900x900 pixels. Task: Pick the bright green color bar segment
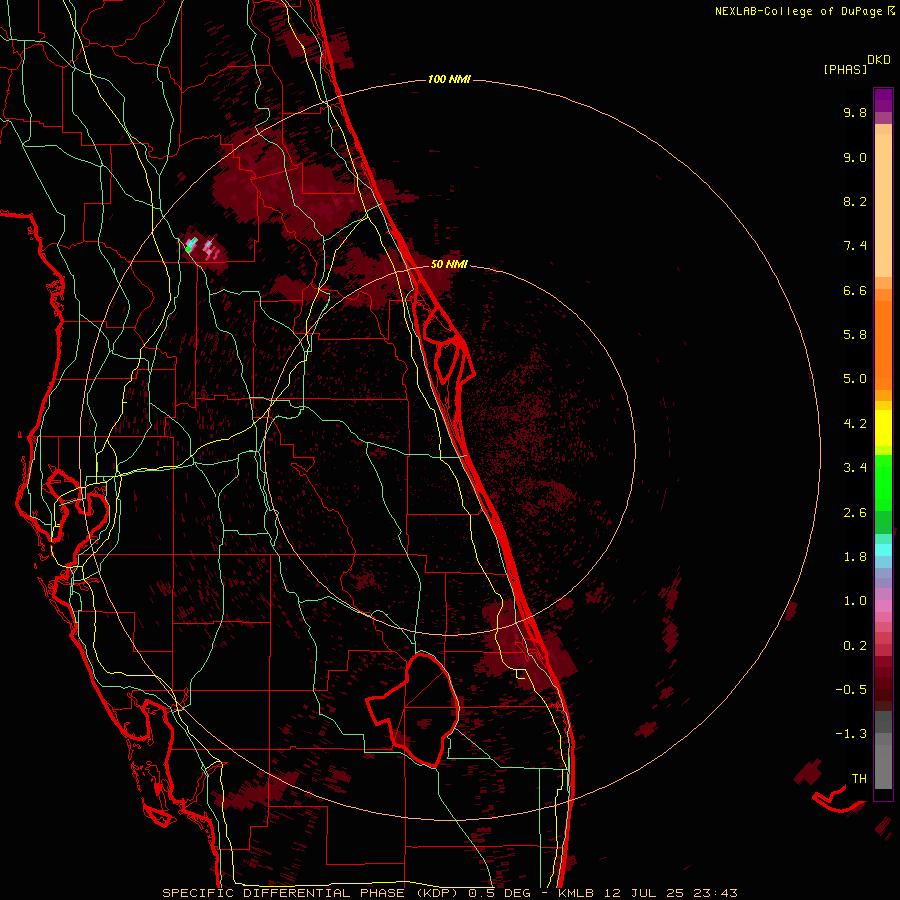coord(883,482)
